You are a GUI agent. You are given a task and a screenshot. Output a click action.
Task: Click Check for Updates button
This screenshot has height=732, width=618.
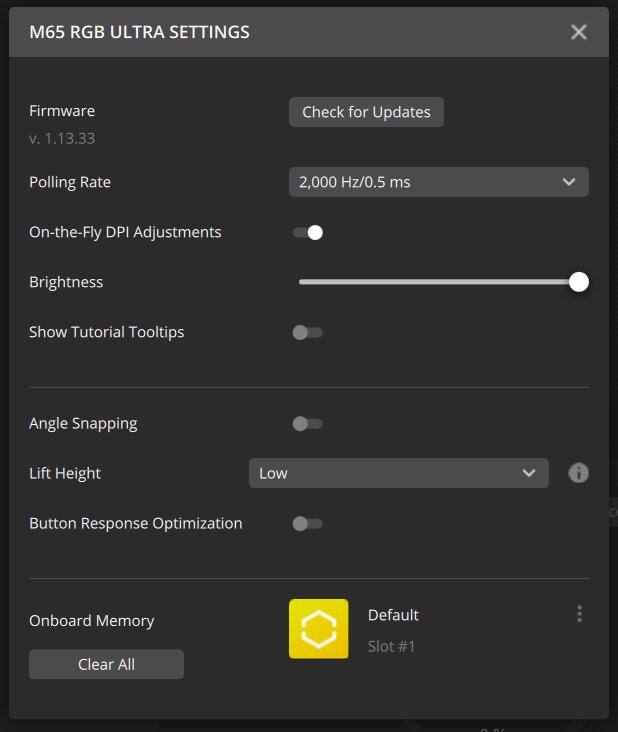(366, 112)
